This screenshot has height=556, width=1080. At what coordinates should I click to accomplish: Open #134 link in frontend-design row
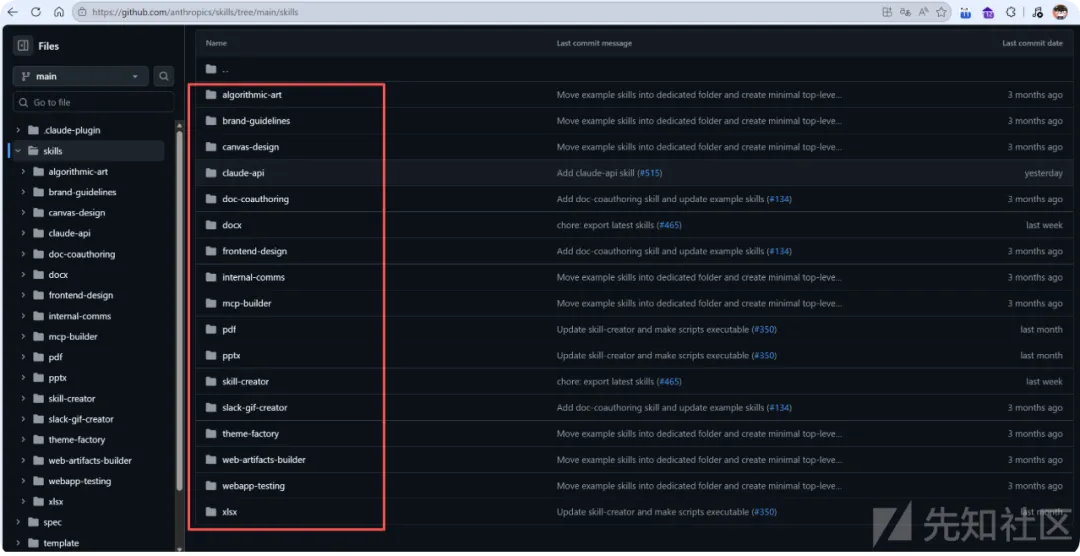click(778, 251)
